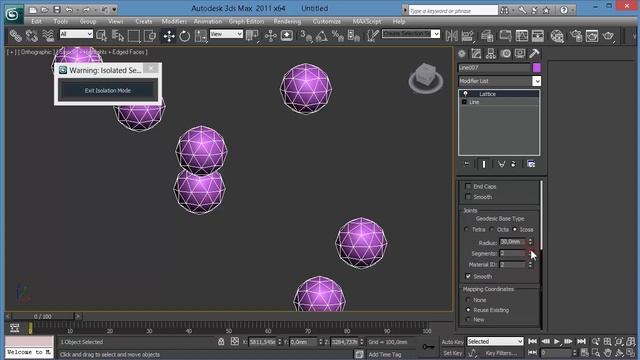Open the Selected key filter dropdown

coord(495,341)
